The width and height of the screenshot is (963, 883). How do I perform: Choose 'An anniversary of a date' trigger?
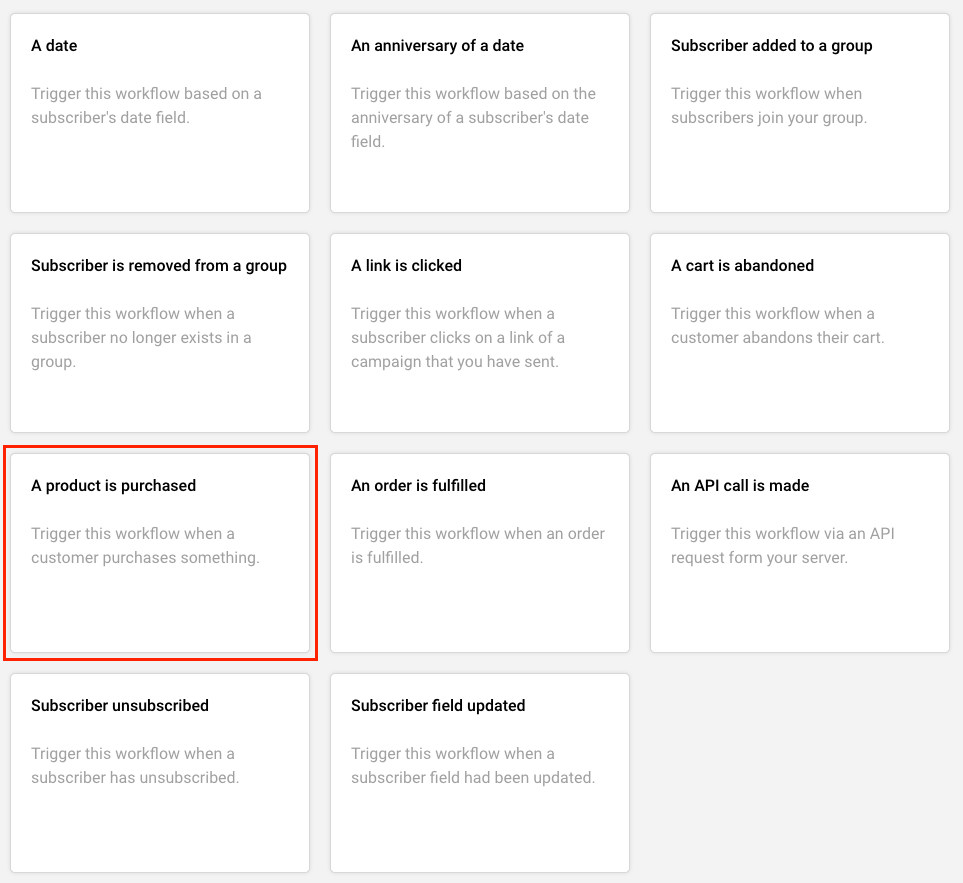[480, 112]
